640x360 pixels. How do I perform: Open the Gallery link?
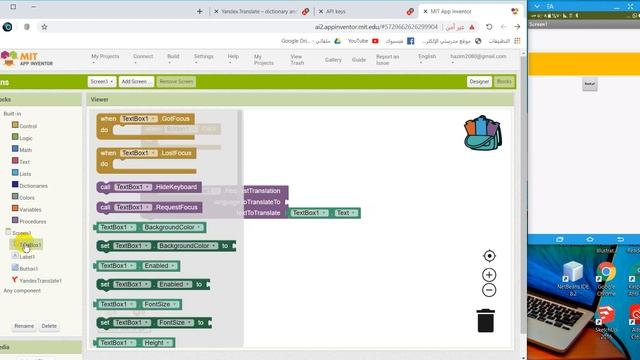coord(333,60)
